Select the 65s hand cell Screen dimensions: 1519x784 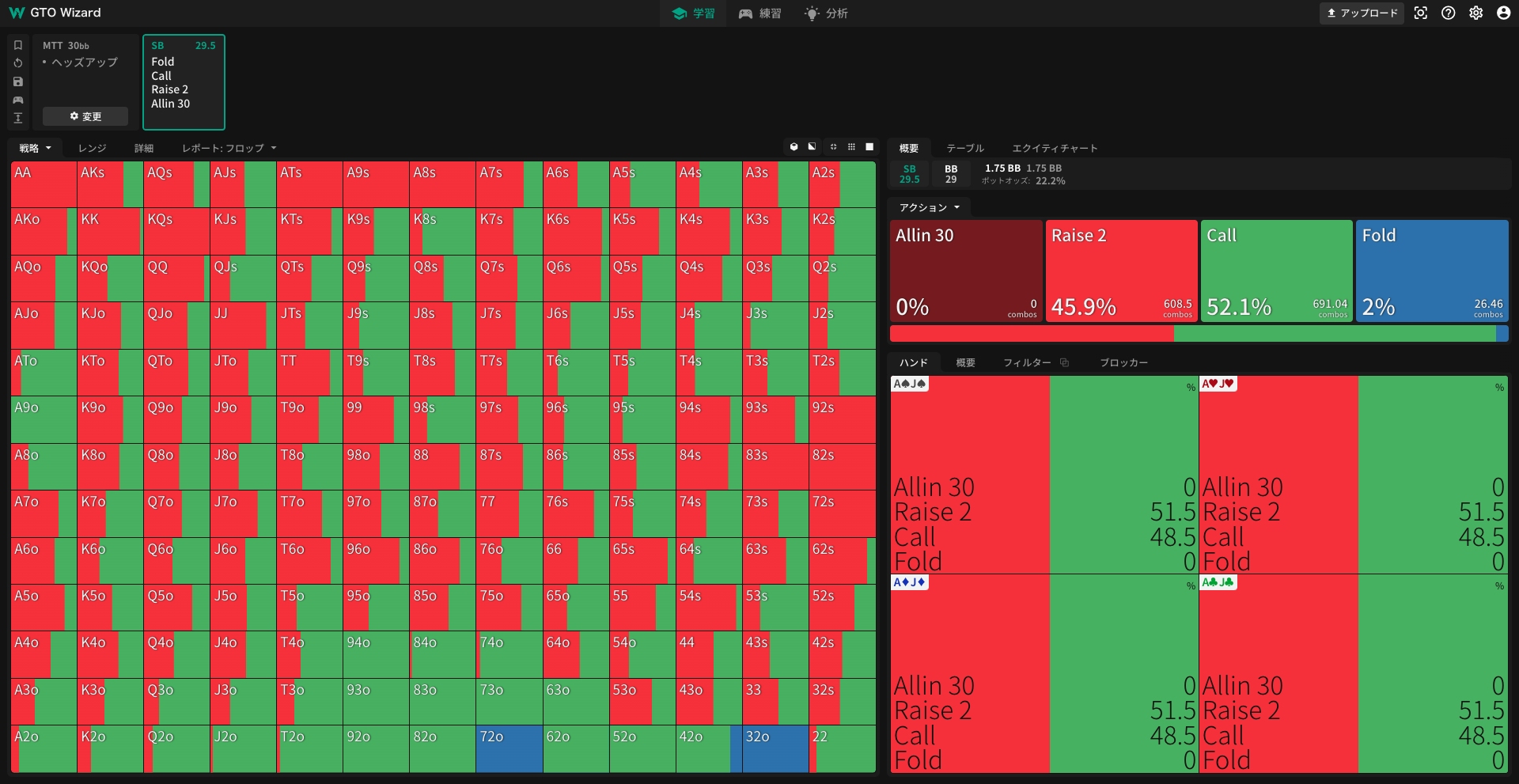[x=642, y=560]
